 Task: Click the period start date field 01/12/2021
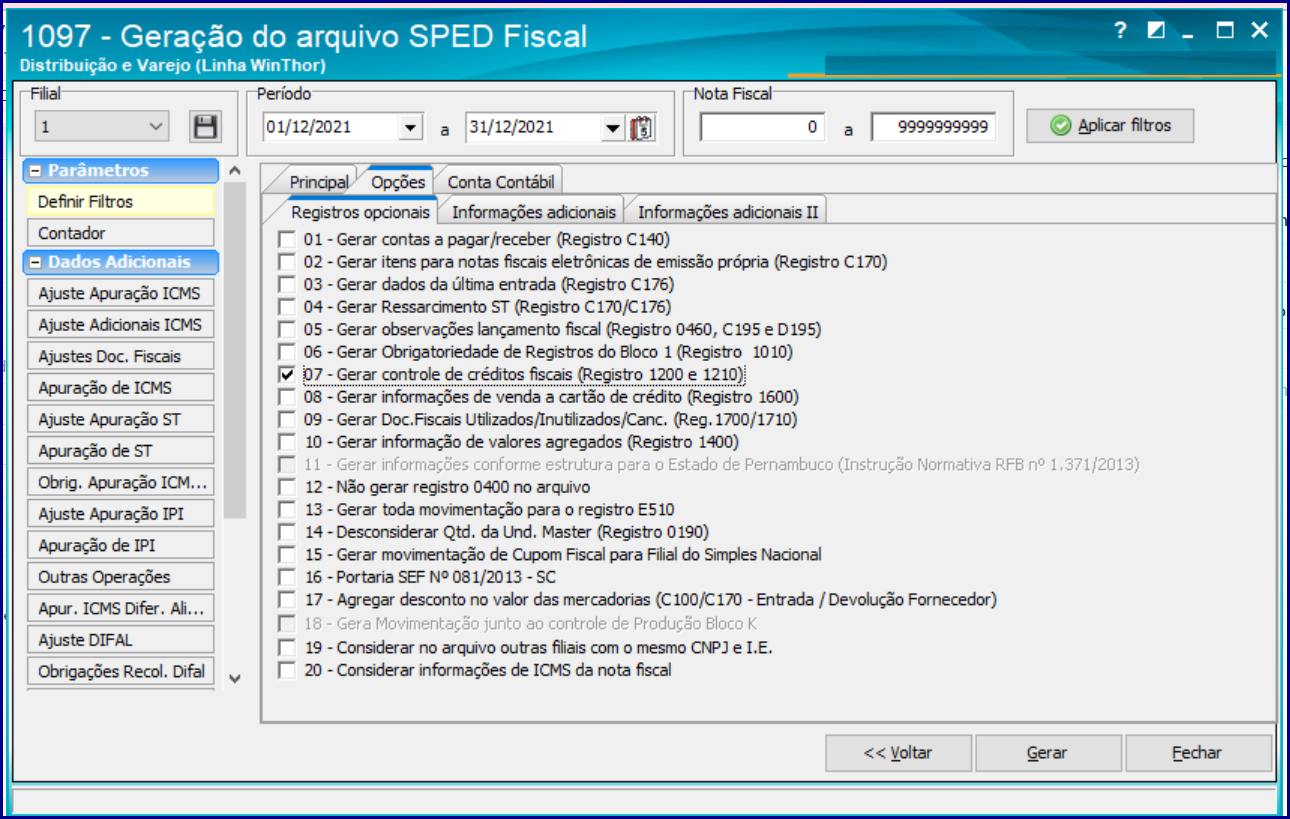point(330,128)
